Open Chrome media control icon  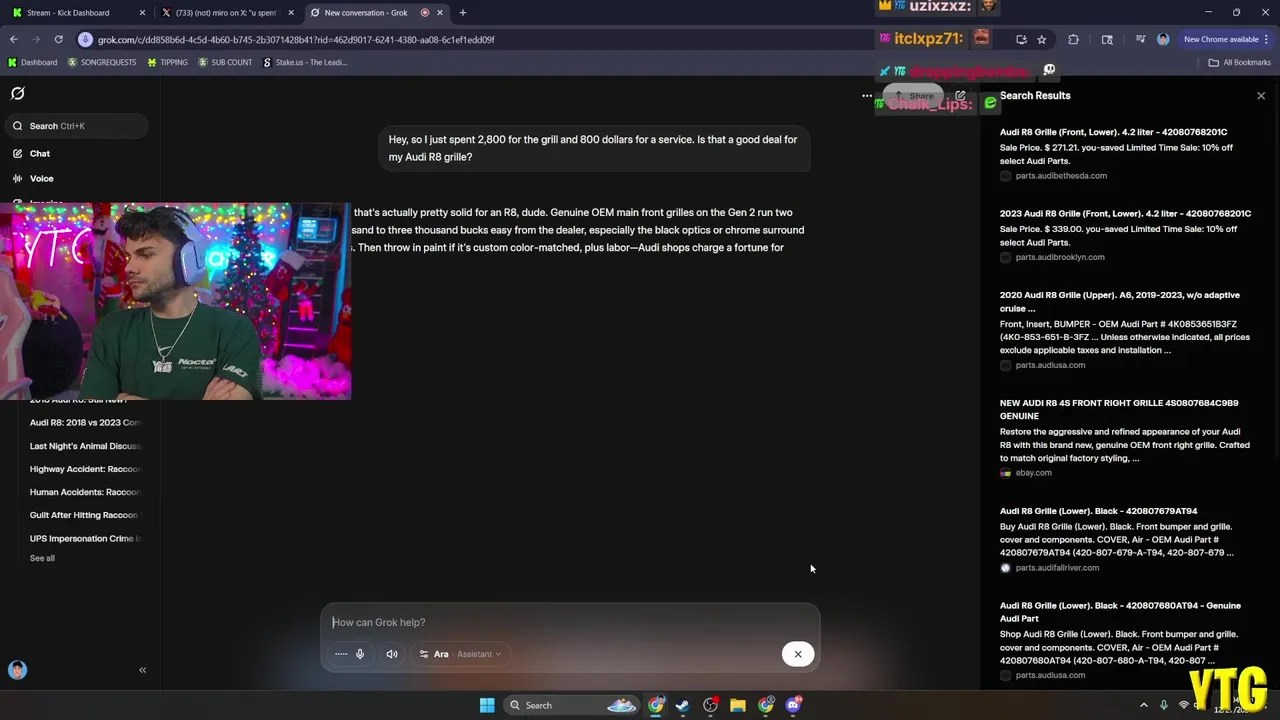click(1140, 40)
